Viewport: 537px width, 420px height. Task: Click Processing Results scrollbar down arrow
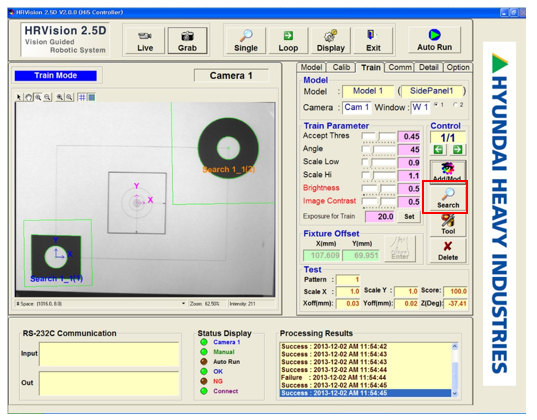pyautogui.click(x=455, y=394)
